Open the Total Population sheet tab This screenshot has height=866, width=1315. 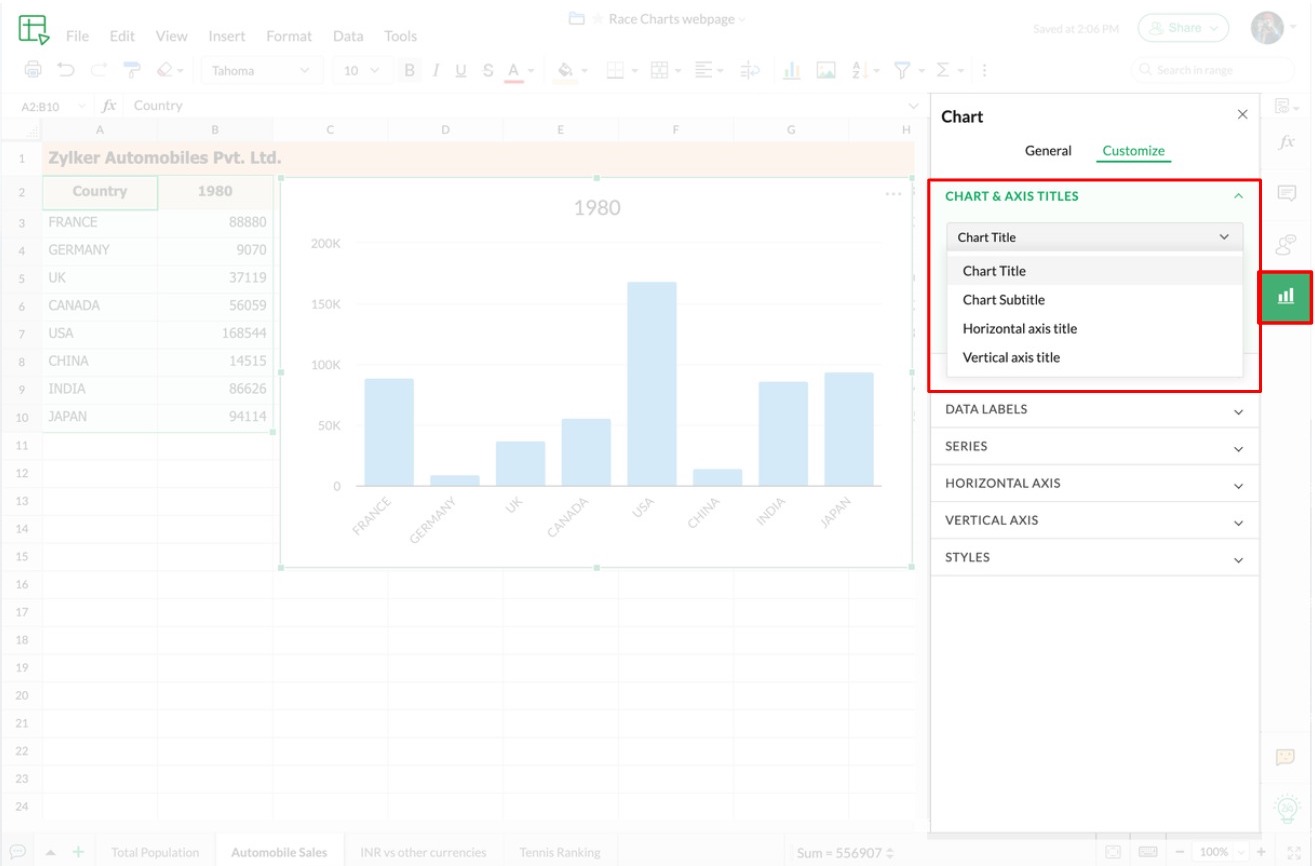[x=155, y=852]
